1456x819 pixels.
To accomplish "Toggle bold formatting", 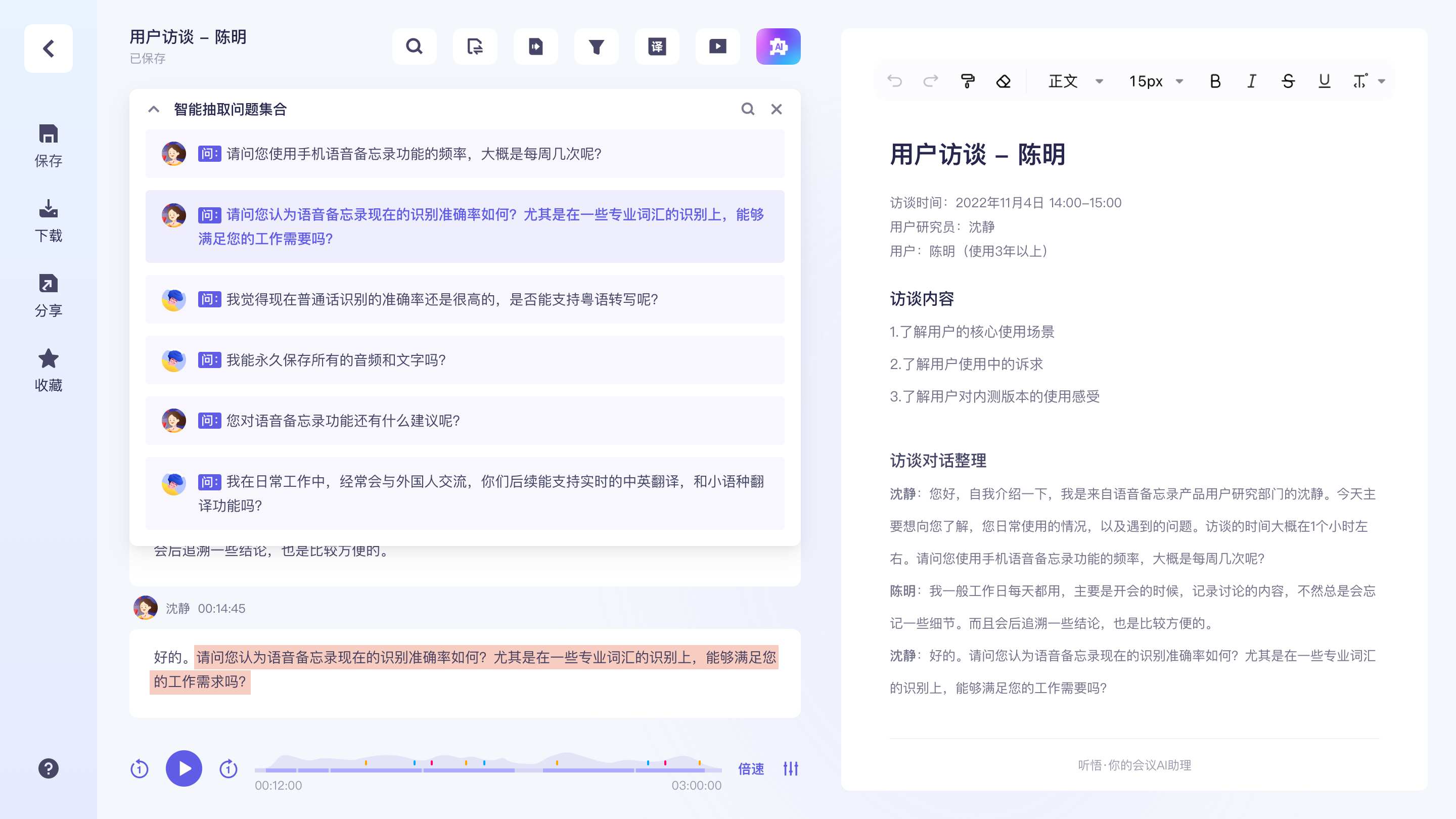I will click(x=1215, y=81).
